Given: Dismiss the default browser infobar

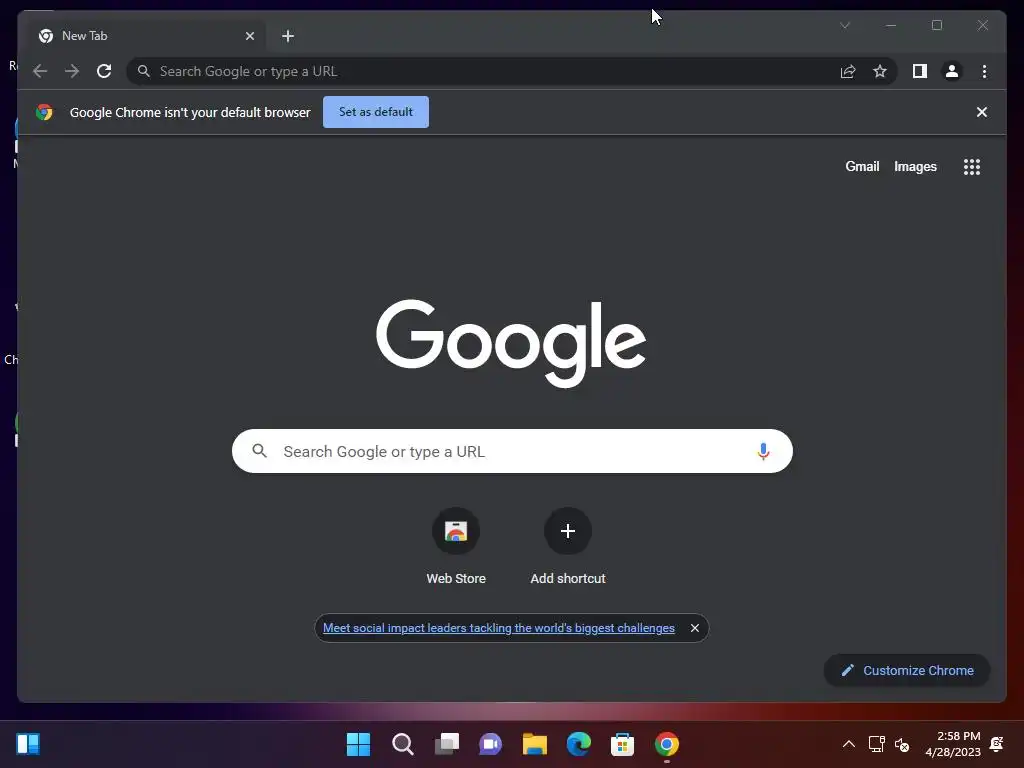Looking at the screenshot, I should coord(982,112).
